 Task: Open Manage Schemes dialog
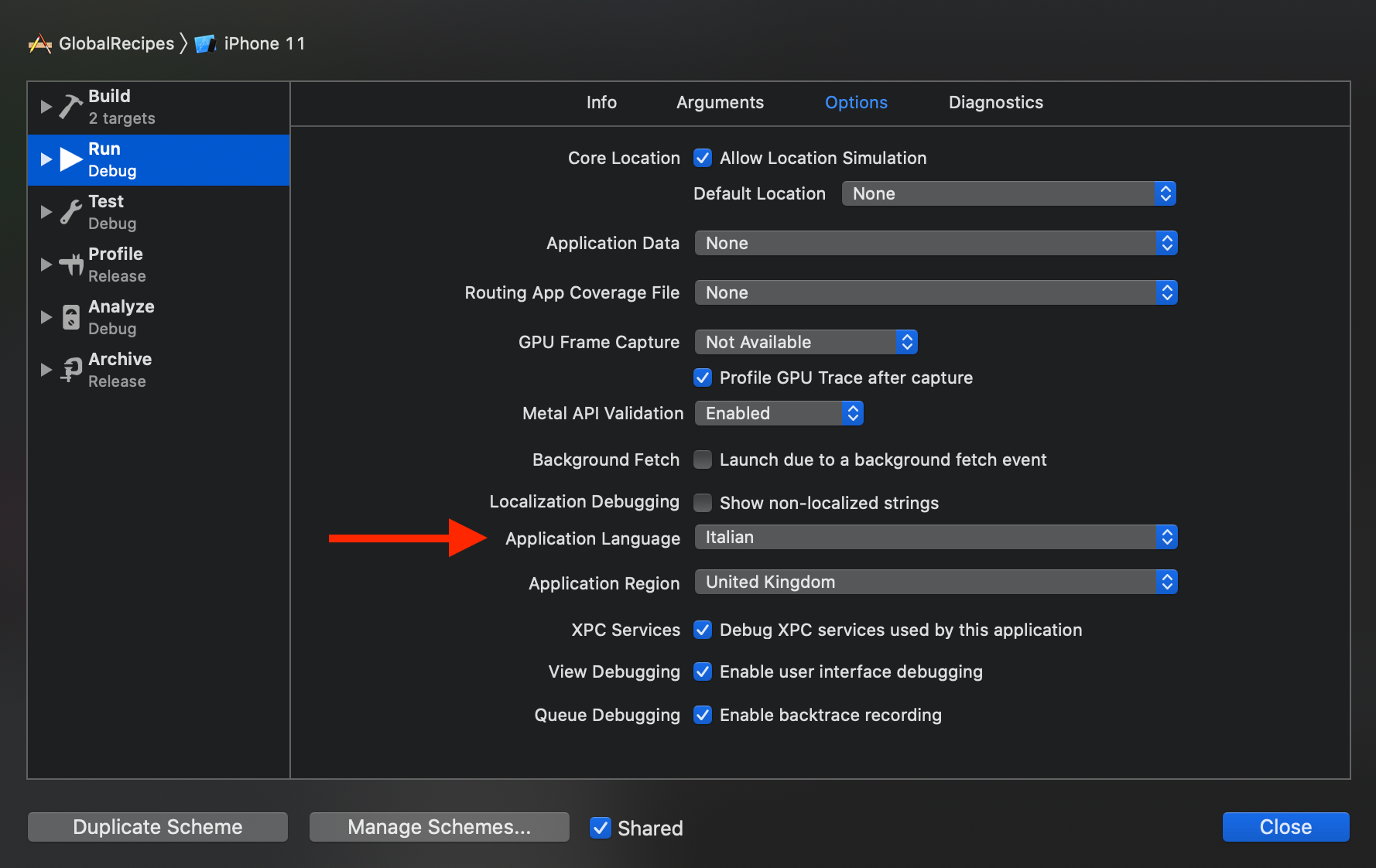click(438, 826)
